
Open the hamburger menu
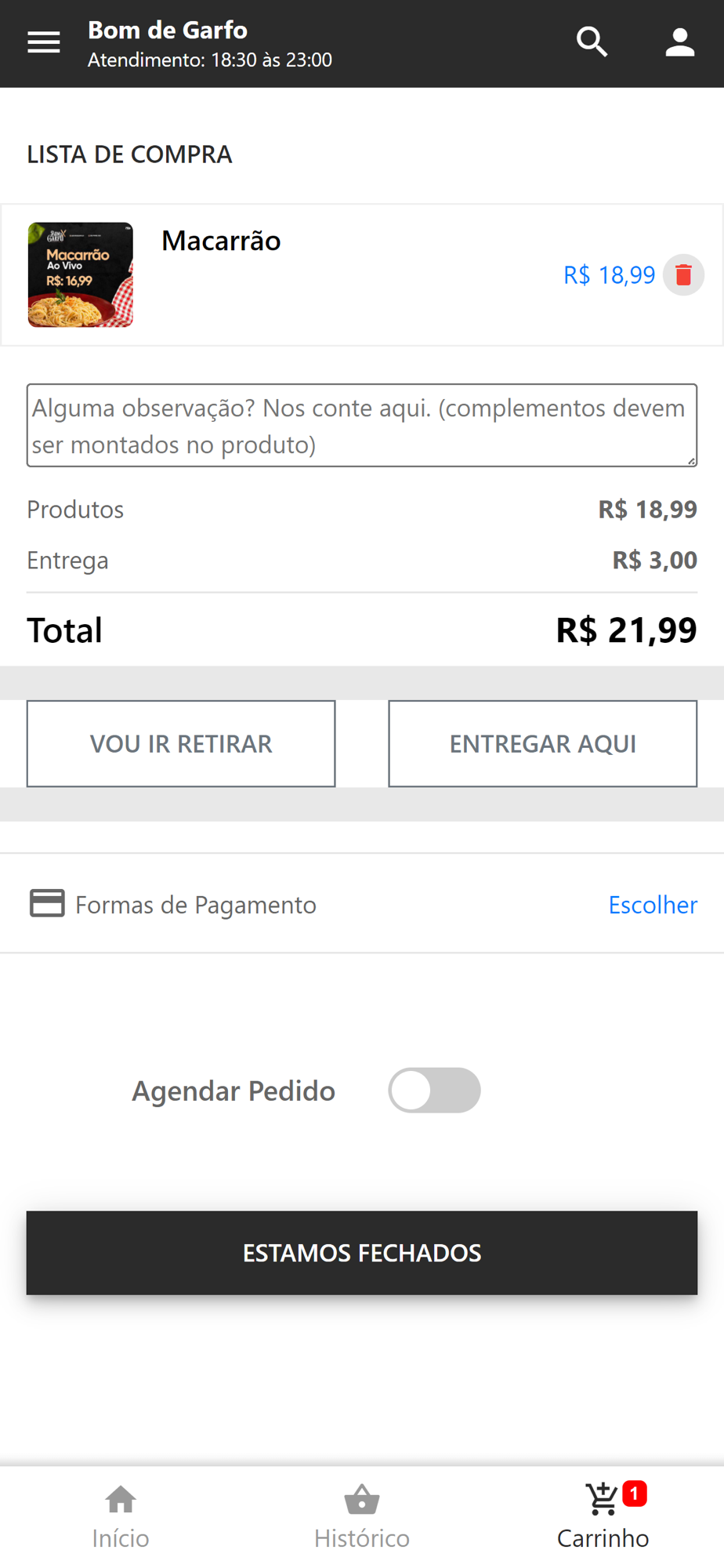[44, 42]
